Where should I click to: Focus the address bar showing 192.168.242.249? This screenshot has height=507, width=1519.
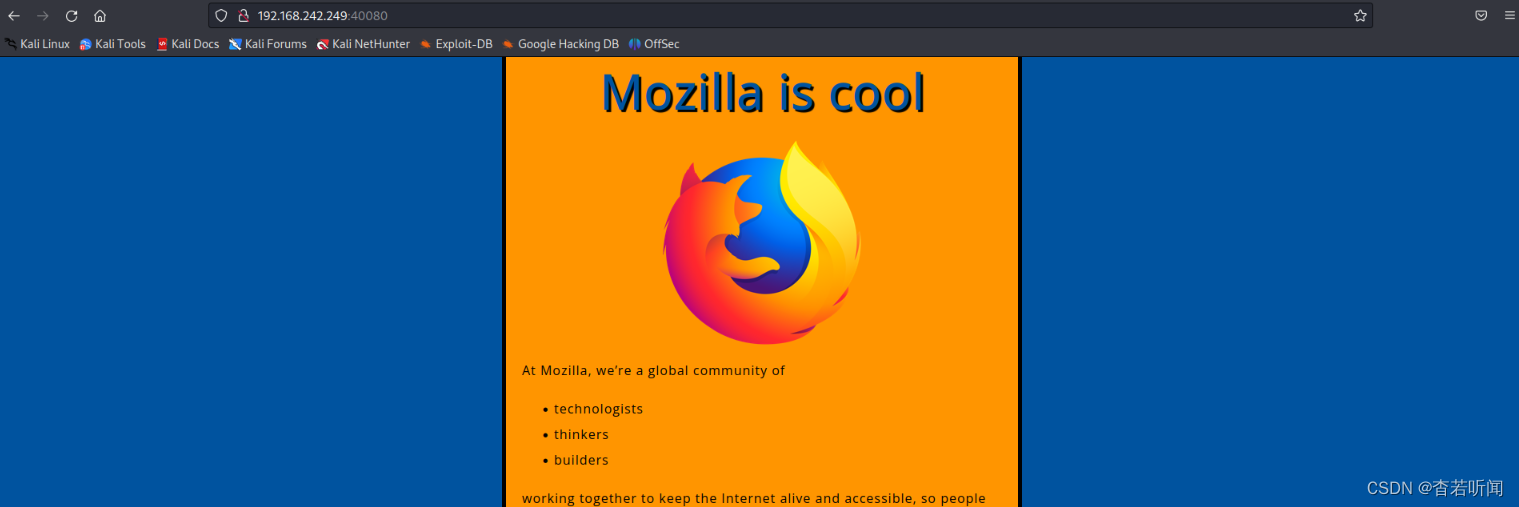click(x=790, y=16)
